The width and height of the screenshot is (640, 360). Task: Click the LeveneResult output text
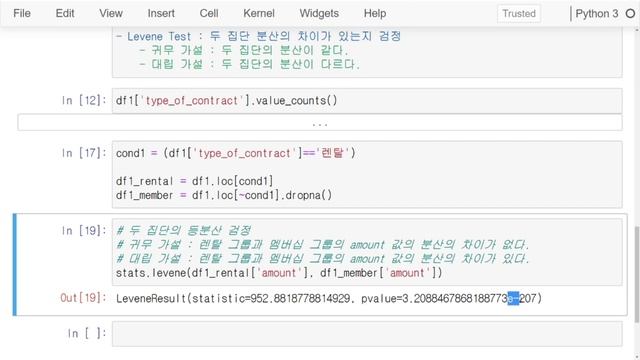pos(329,298)
